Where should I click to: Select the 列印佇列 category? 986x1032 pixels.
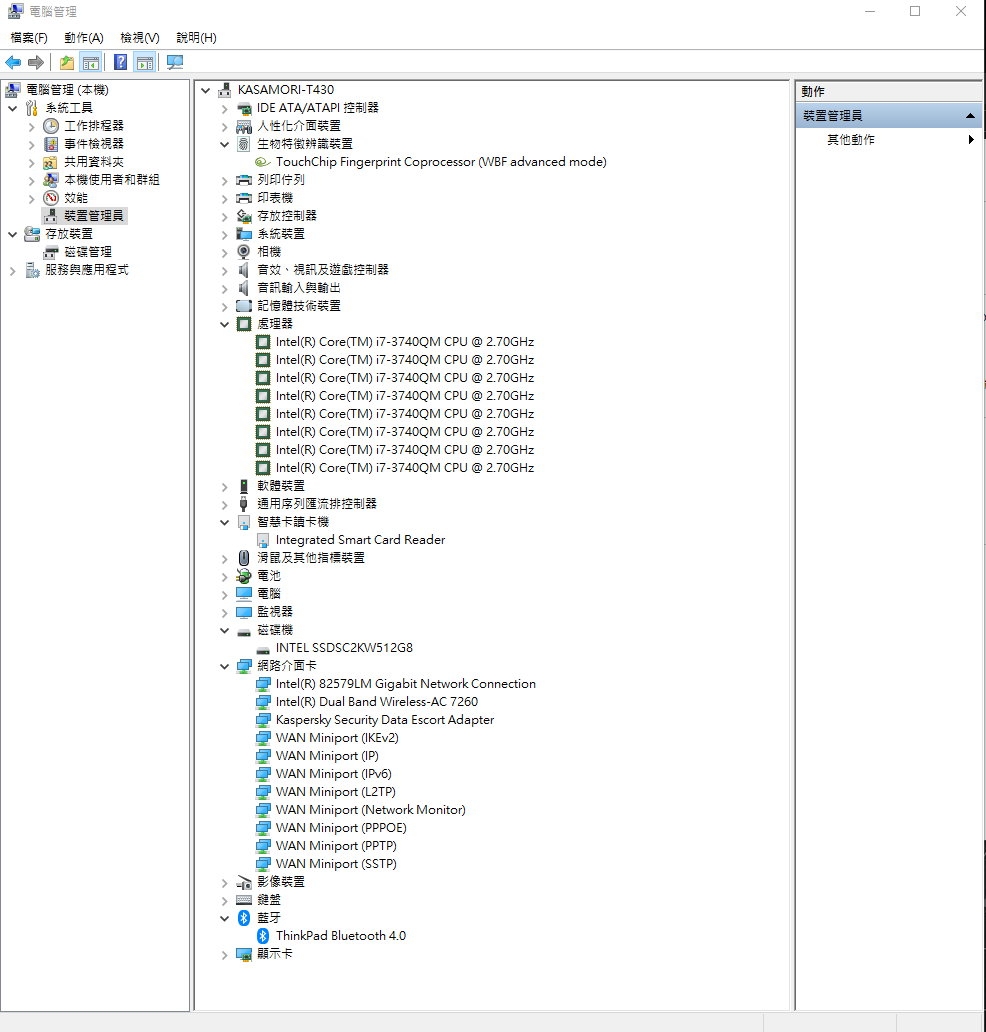tap(281, 180)
